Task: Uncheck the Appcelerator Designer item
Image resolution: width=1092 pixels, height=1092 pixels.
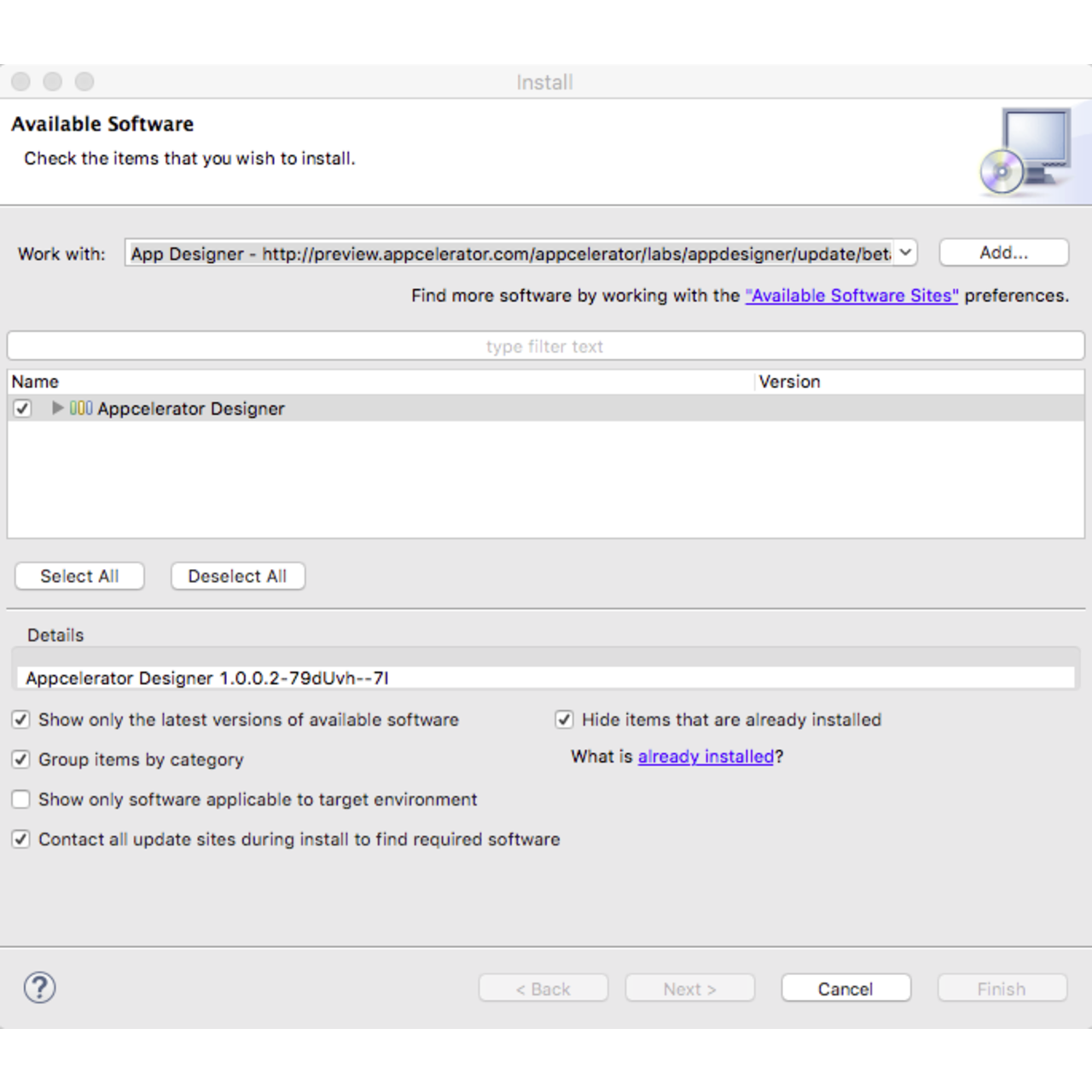Action: [x=21, y=409]
